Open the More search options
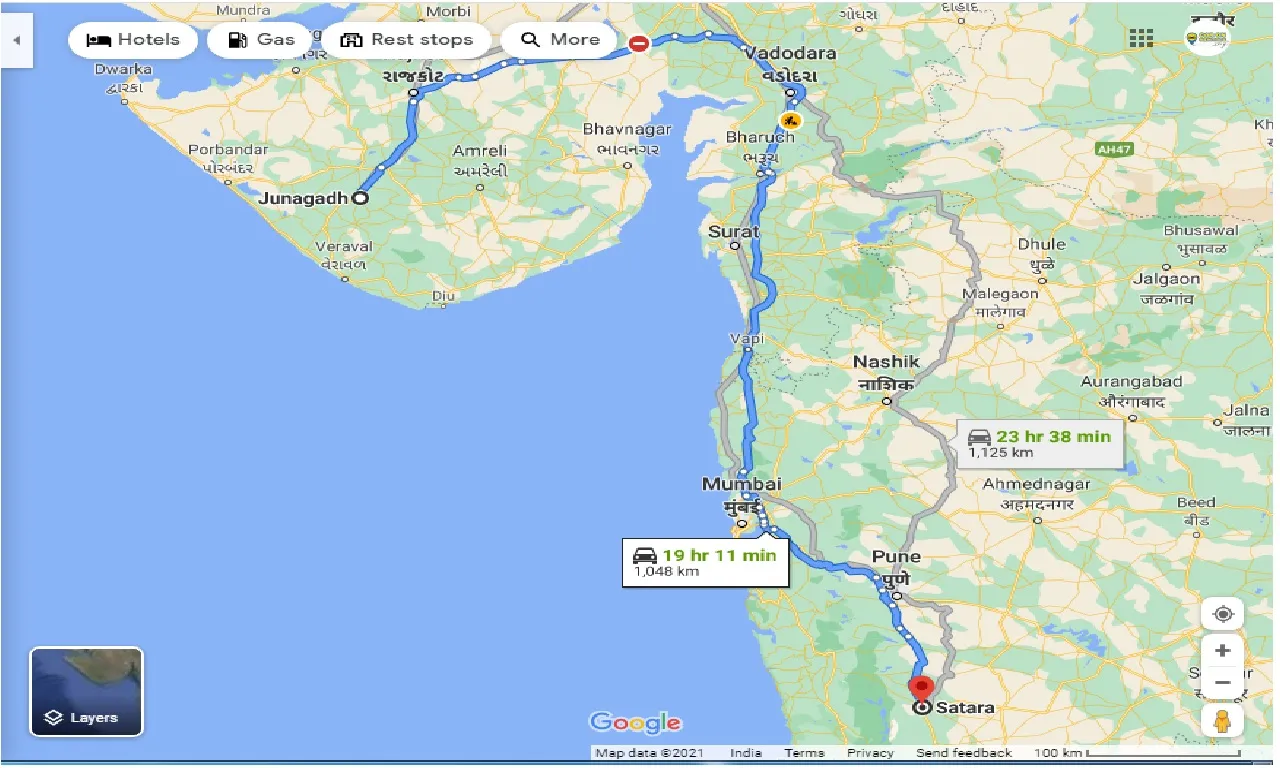The width and height of the screenshot is (1280, 768). 560,40
